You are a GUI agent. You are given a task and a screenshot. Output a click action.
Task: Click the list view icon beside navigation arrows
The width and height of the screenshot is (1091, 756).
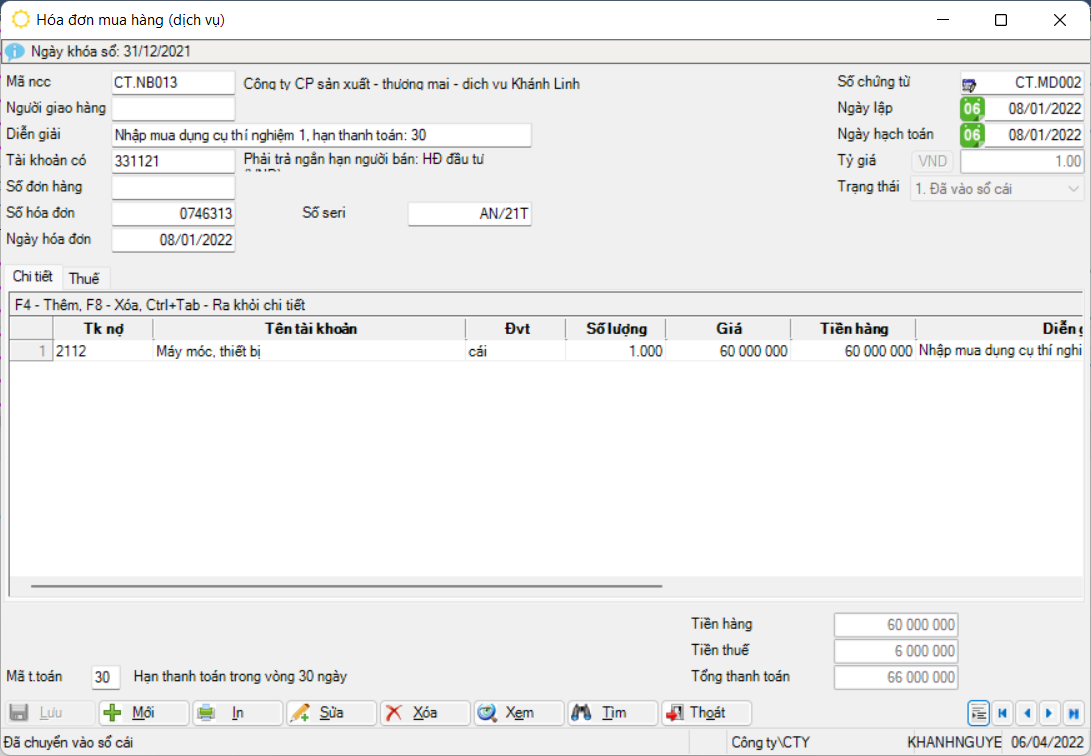(x=978, y=713)
